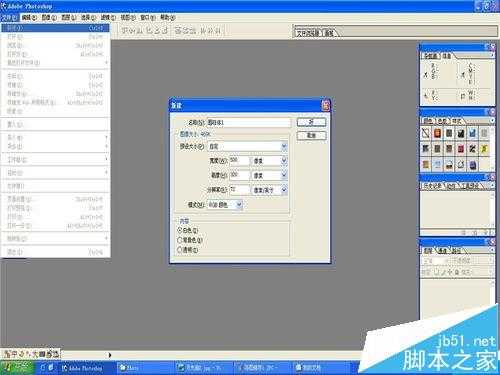Open the History panel flyout menu arrow
The image size is (500, 375).
tap(492, 185)
